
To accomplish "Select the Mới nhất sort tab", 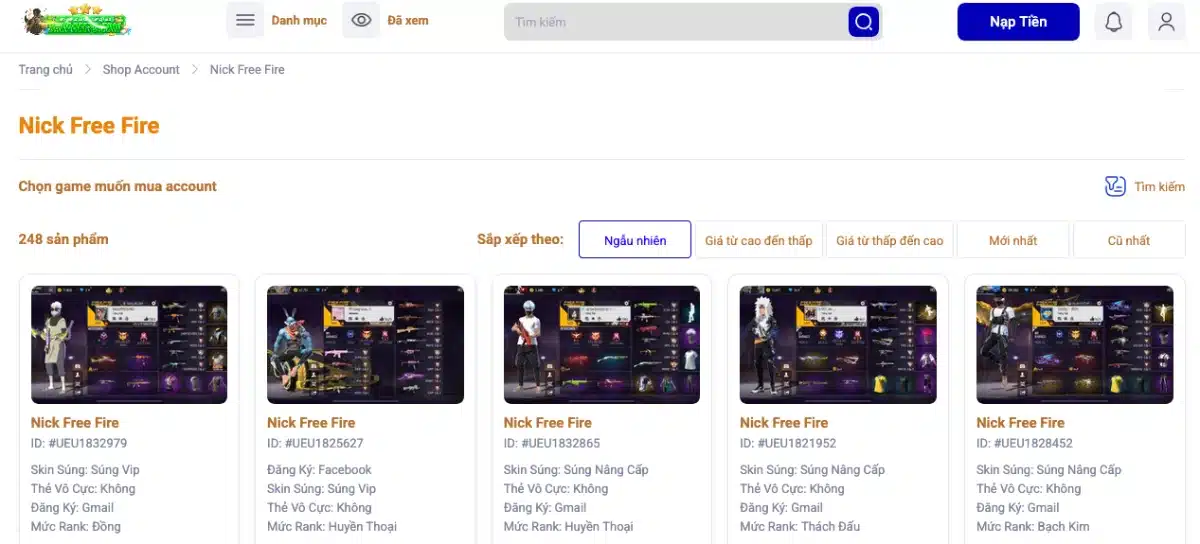I will tap(1013, 240).
